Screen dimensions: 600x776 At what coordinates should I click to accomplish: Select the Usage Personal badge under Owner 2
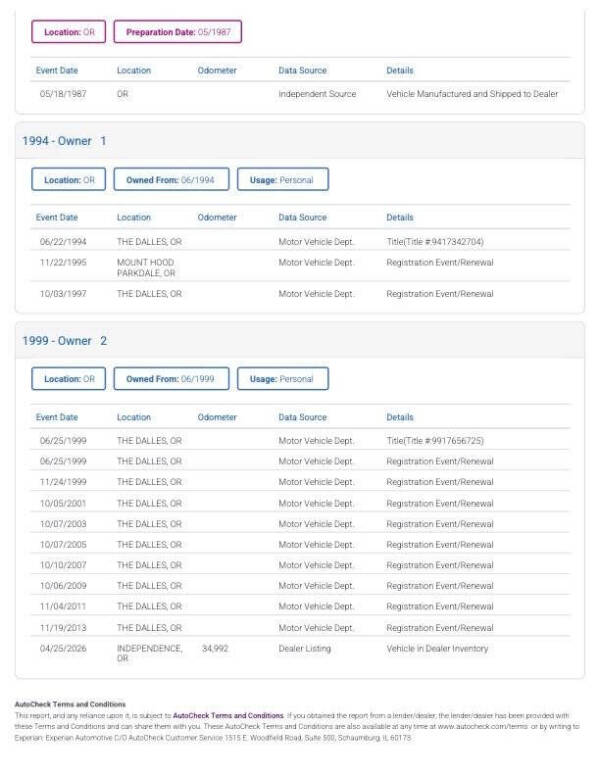(x=282, y=379)
